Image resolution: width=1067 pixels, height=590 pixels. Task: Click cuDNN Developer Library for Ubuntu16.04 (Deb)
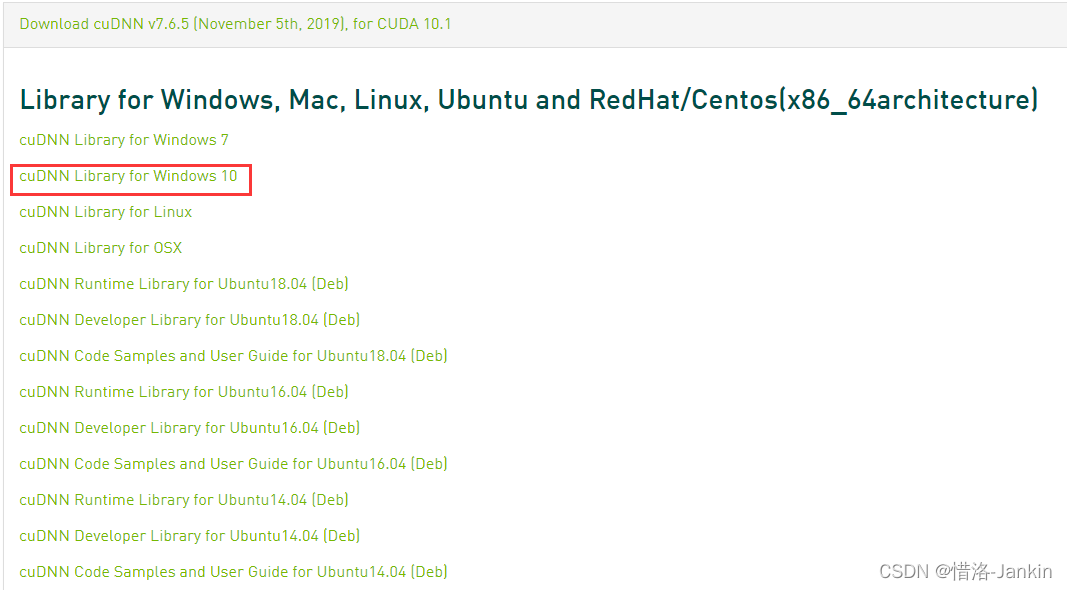coord(189,428)
